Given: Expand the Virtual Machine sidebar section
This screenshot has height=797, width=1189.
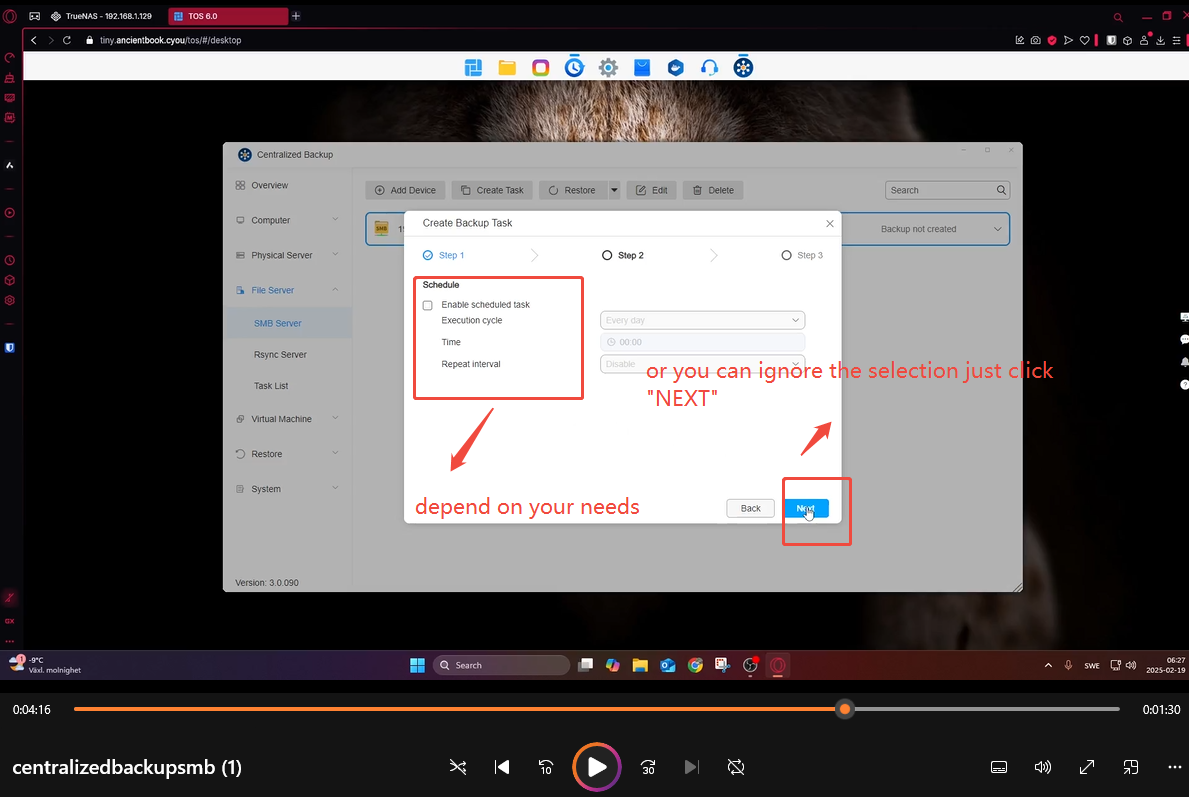Looking at the screenshot, I should coord(335,419).
